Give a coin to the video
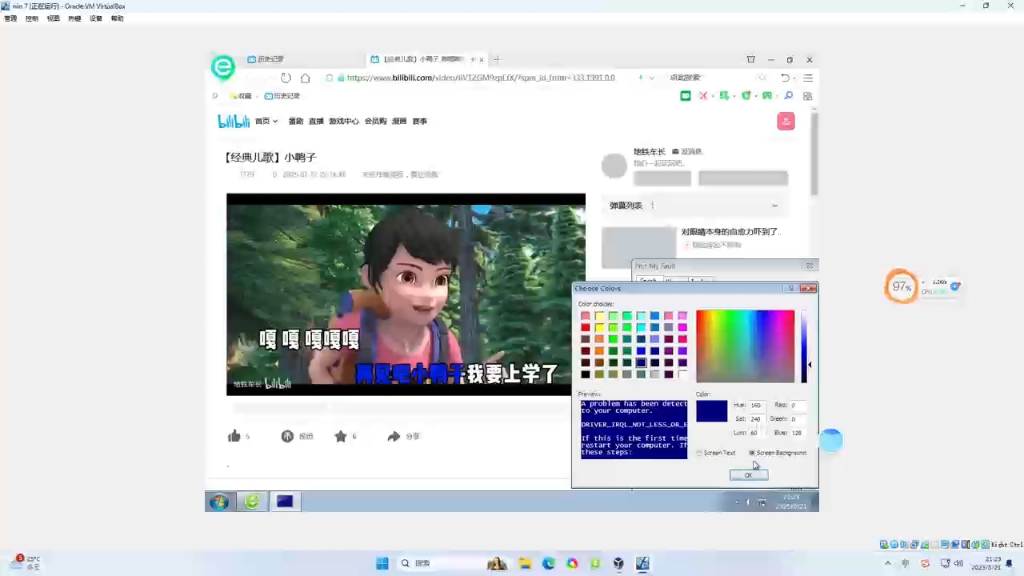 pyautogui.click(x=287, y=436)
